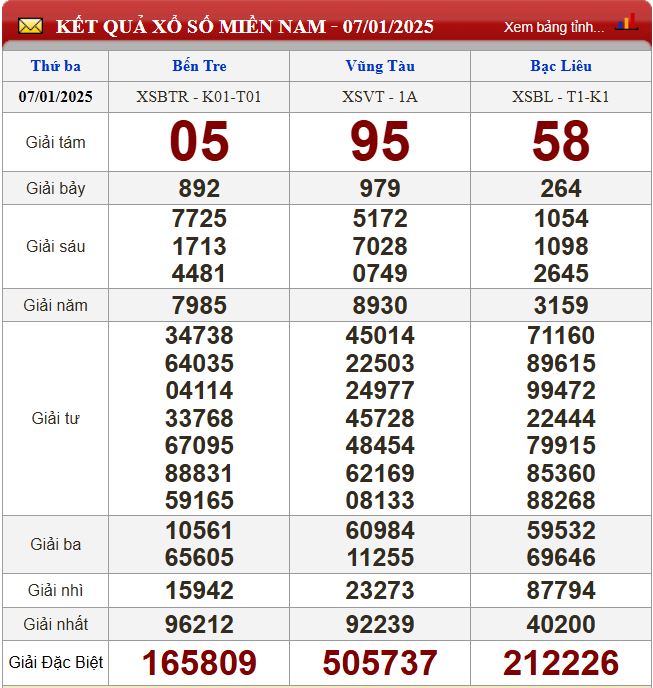The height and width of the screenshot is (688, 653).
Task: Select Bến Tre special prize 165809
Action: 199,663
